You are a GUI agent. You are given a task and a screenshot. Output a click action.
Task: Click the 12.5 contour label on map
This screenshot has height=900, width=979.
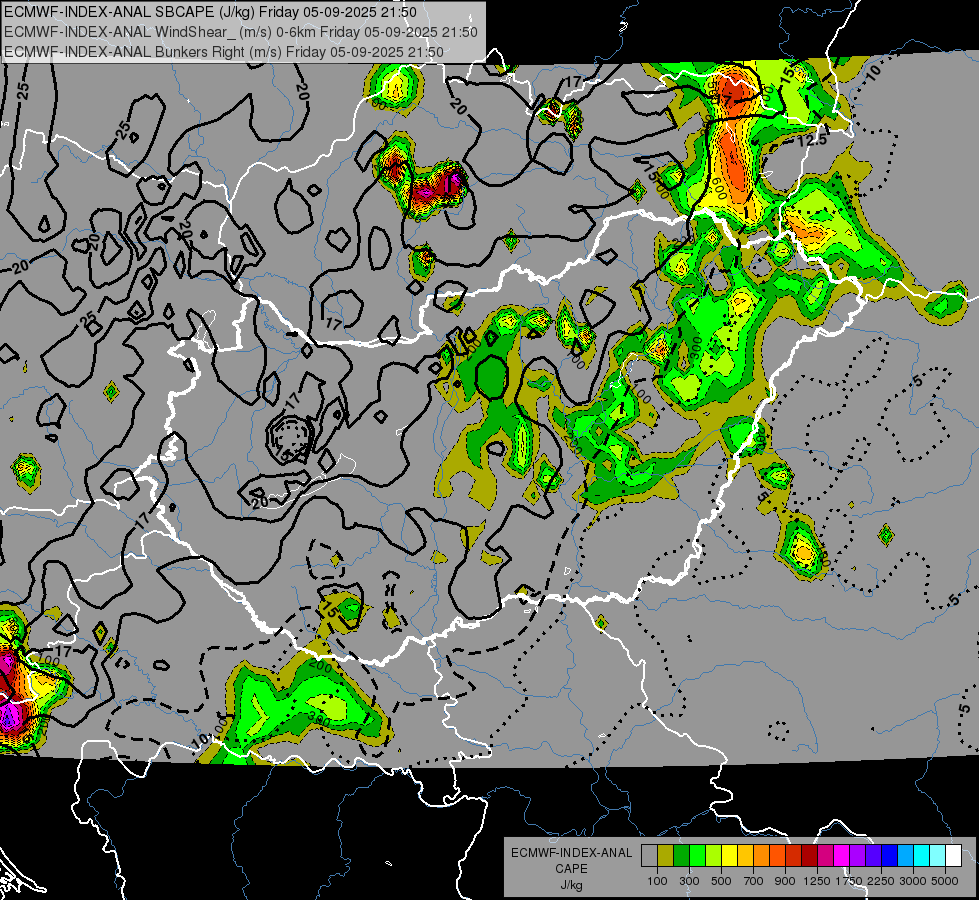coord(812,140)
